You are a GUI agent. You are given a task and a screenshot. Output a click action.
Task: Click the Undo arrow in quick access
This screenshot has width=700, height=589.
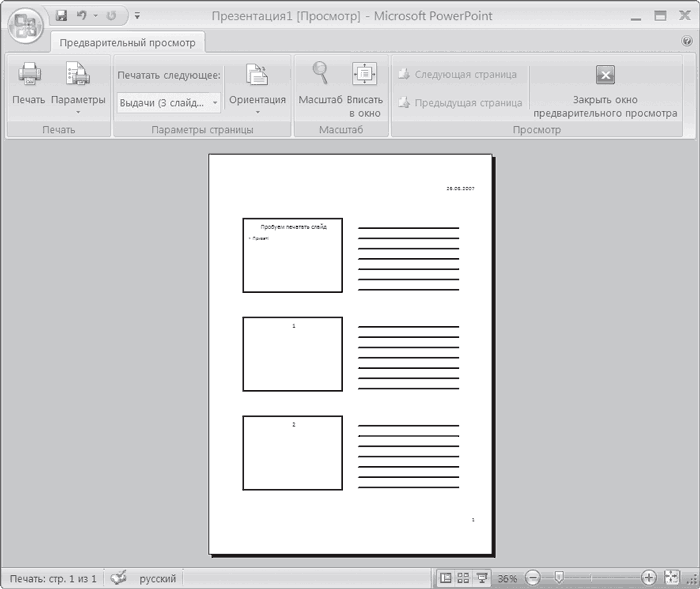pyautogui.click(x=82, y=16)
